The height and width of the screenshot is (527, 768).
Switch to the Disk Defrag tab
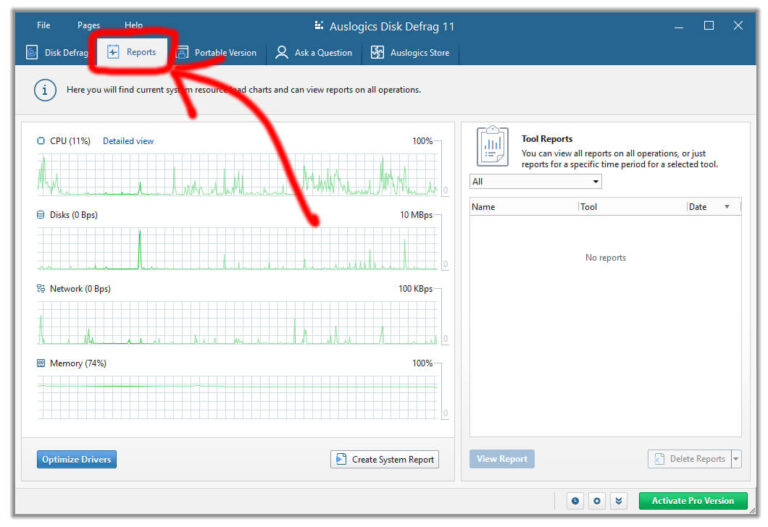pyautogui.click(x=58, y=52)
